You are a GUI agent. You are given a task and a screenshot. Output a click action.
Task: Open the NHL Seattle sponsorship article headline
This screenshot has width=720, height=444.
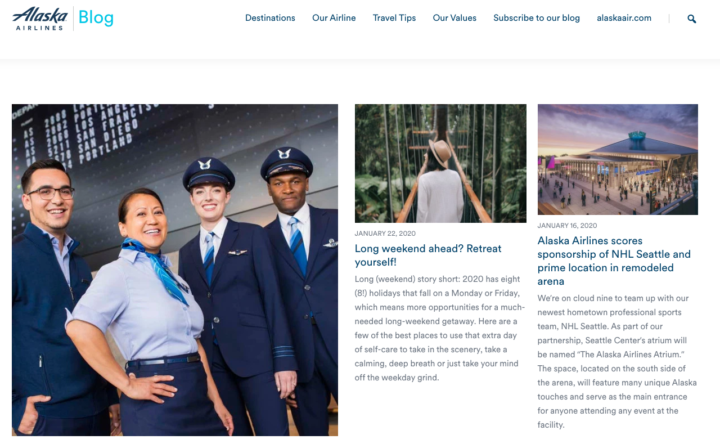click(x=614, y=261)
